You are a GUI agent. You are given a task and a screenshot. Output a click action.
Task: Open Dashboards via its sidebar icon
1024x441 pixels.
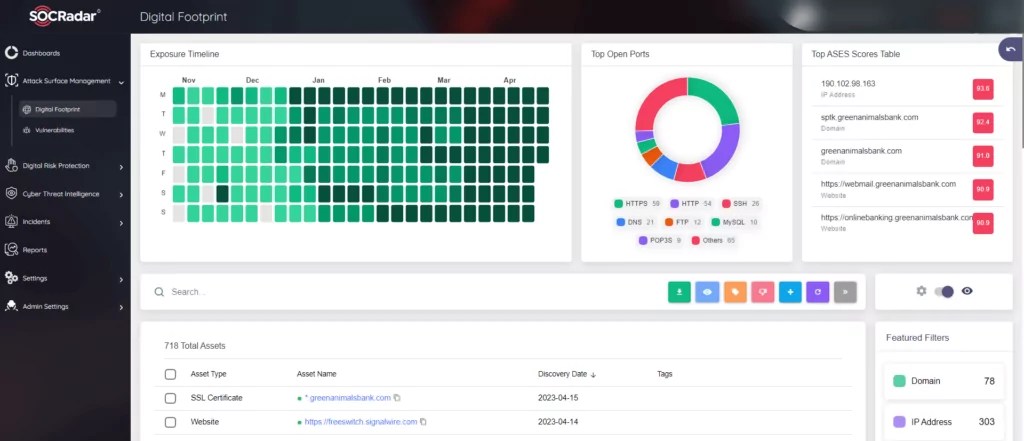click(11, 53)
